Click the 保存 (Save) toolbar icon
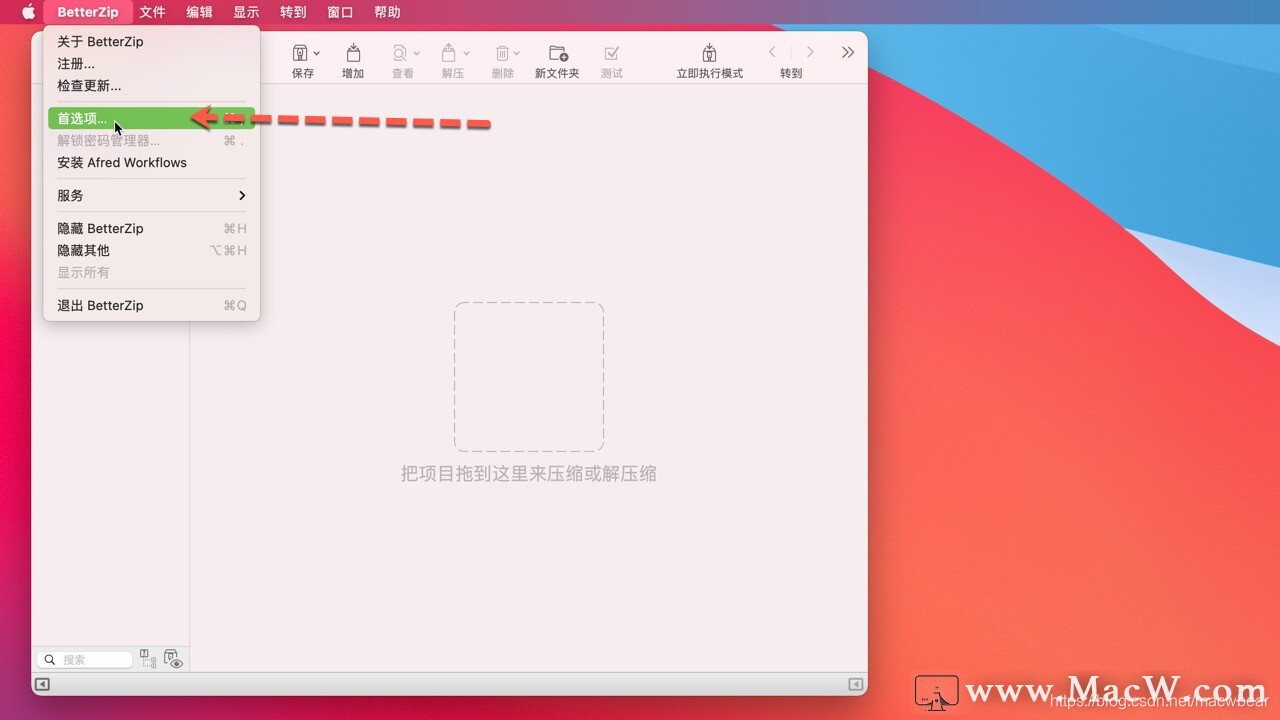1280x720 pixels. coord(300,53)
